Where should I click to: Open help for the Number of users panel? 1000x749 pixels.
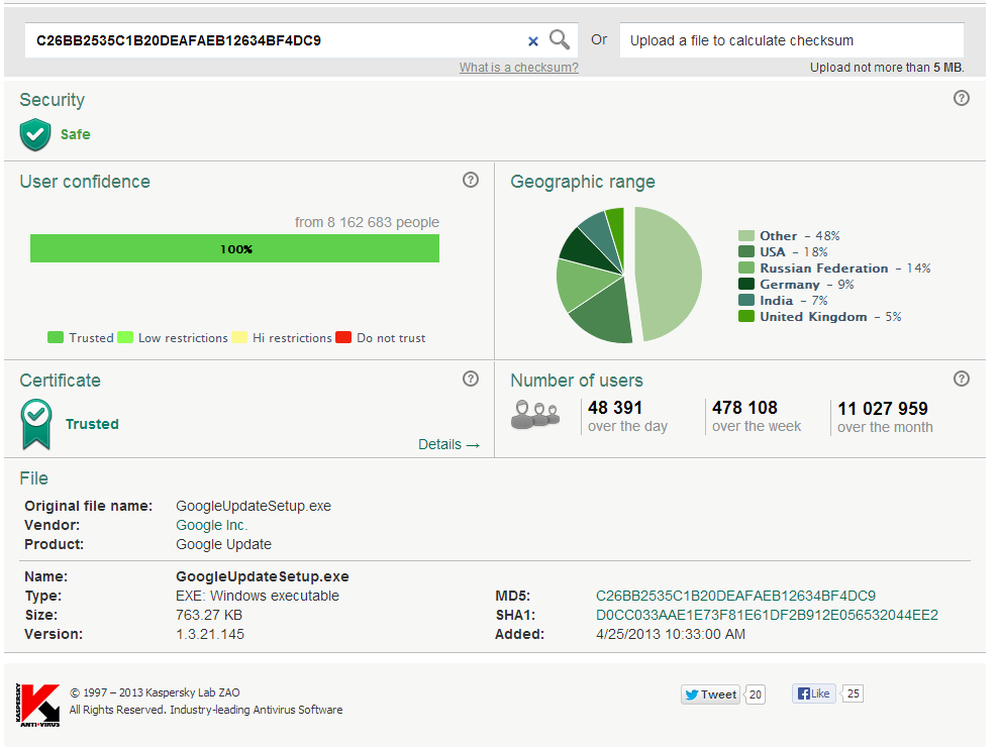click(x=961, y=379)
